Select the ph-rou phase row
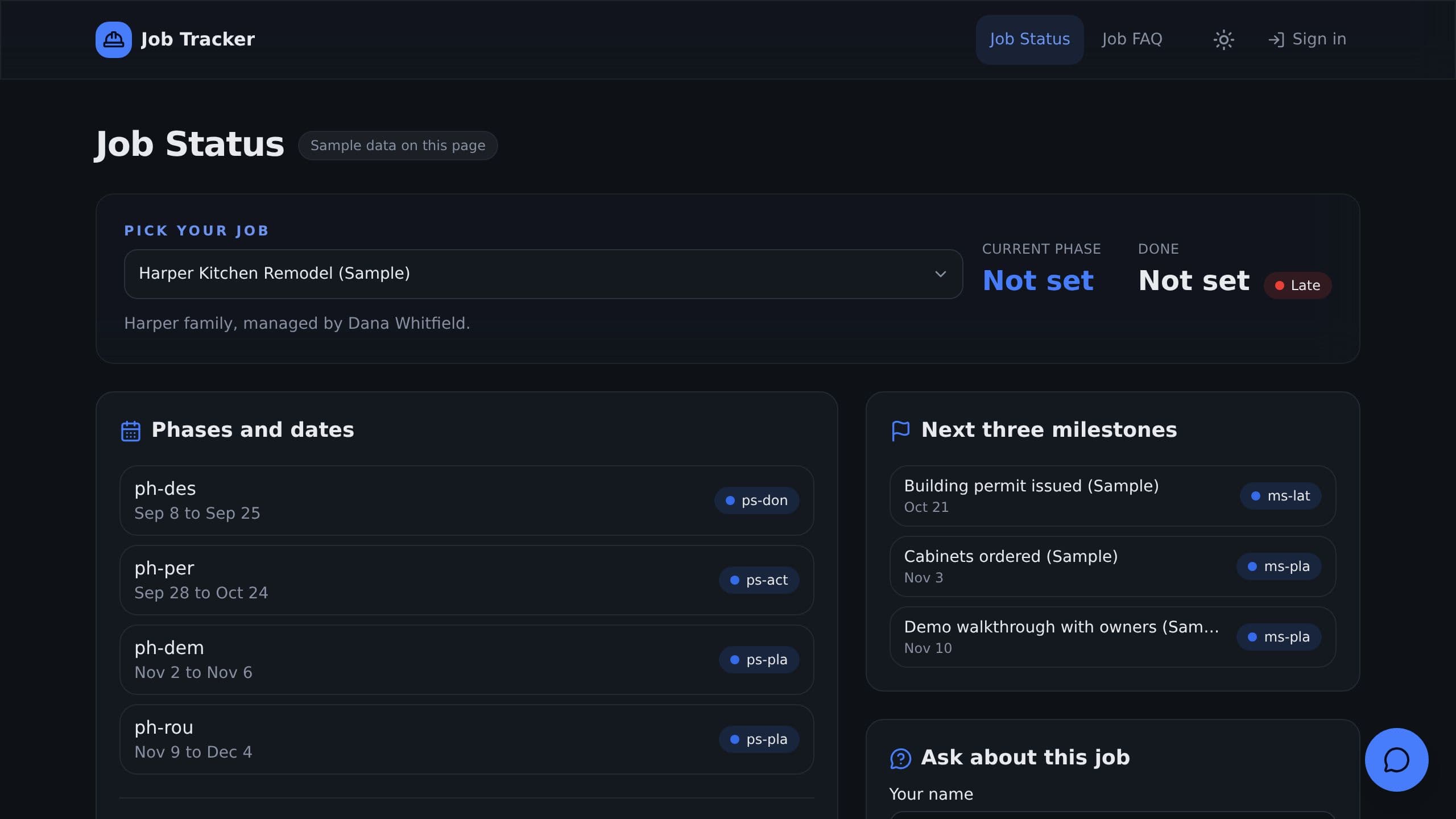The image size is (1456, 819). pyautogui.click(x=466, y=739)
